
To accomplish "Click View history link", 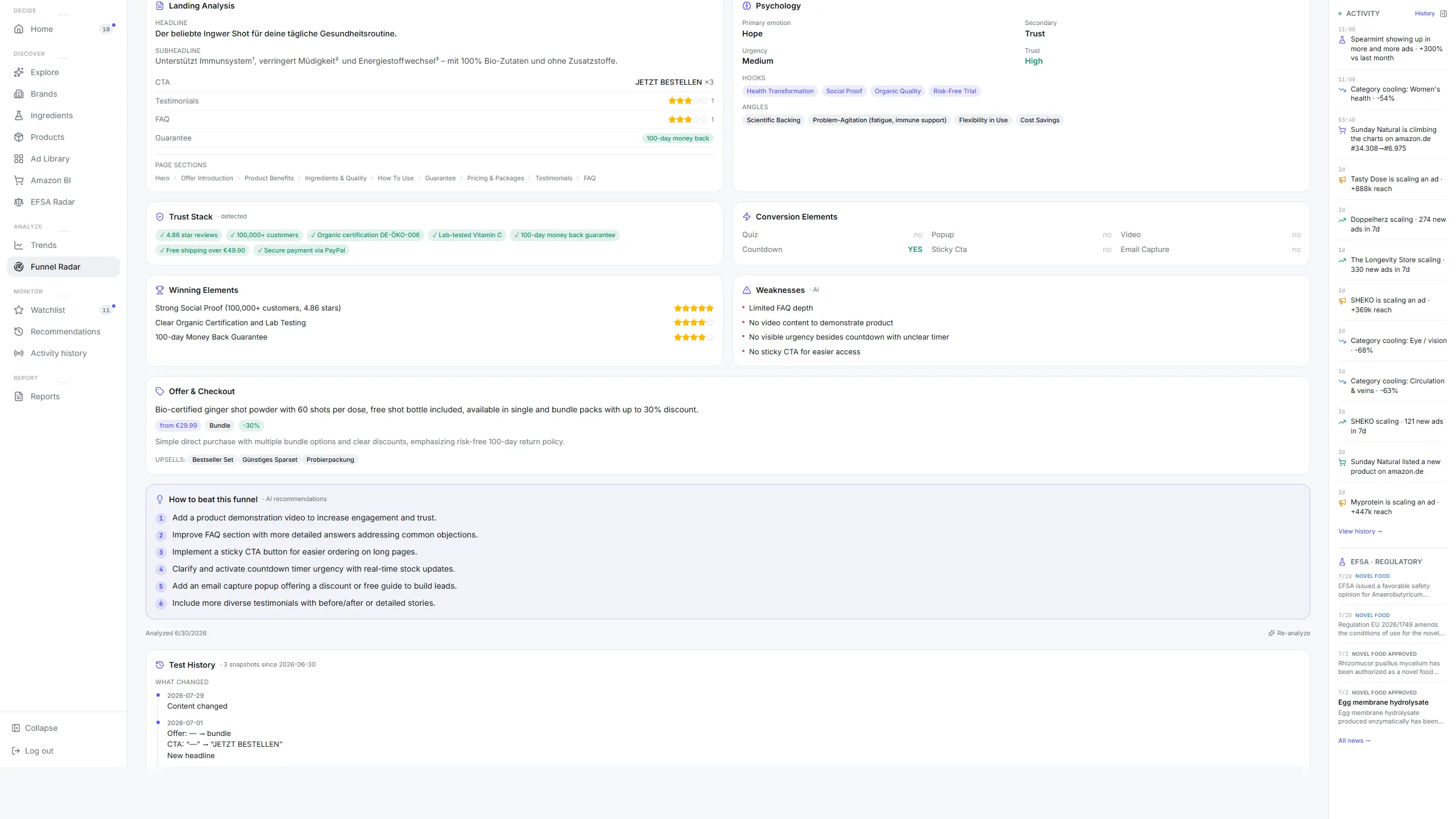I will tap(1360, 531).
